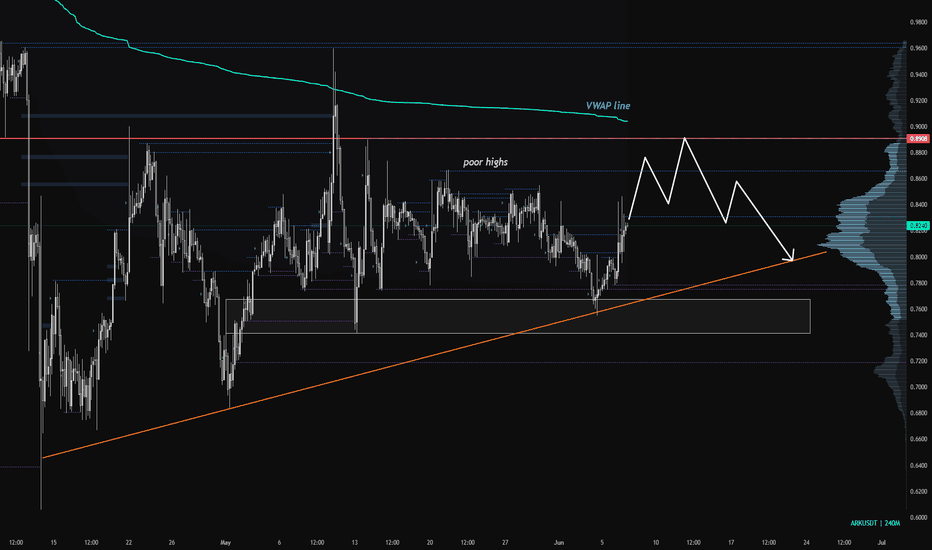The height and width of the screenshot is (550, 932).
Task: Click the '22' date on time axis
Action: (129, 542)
